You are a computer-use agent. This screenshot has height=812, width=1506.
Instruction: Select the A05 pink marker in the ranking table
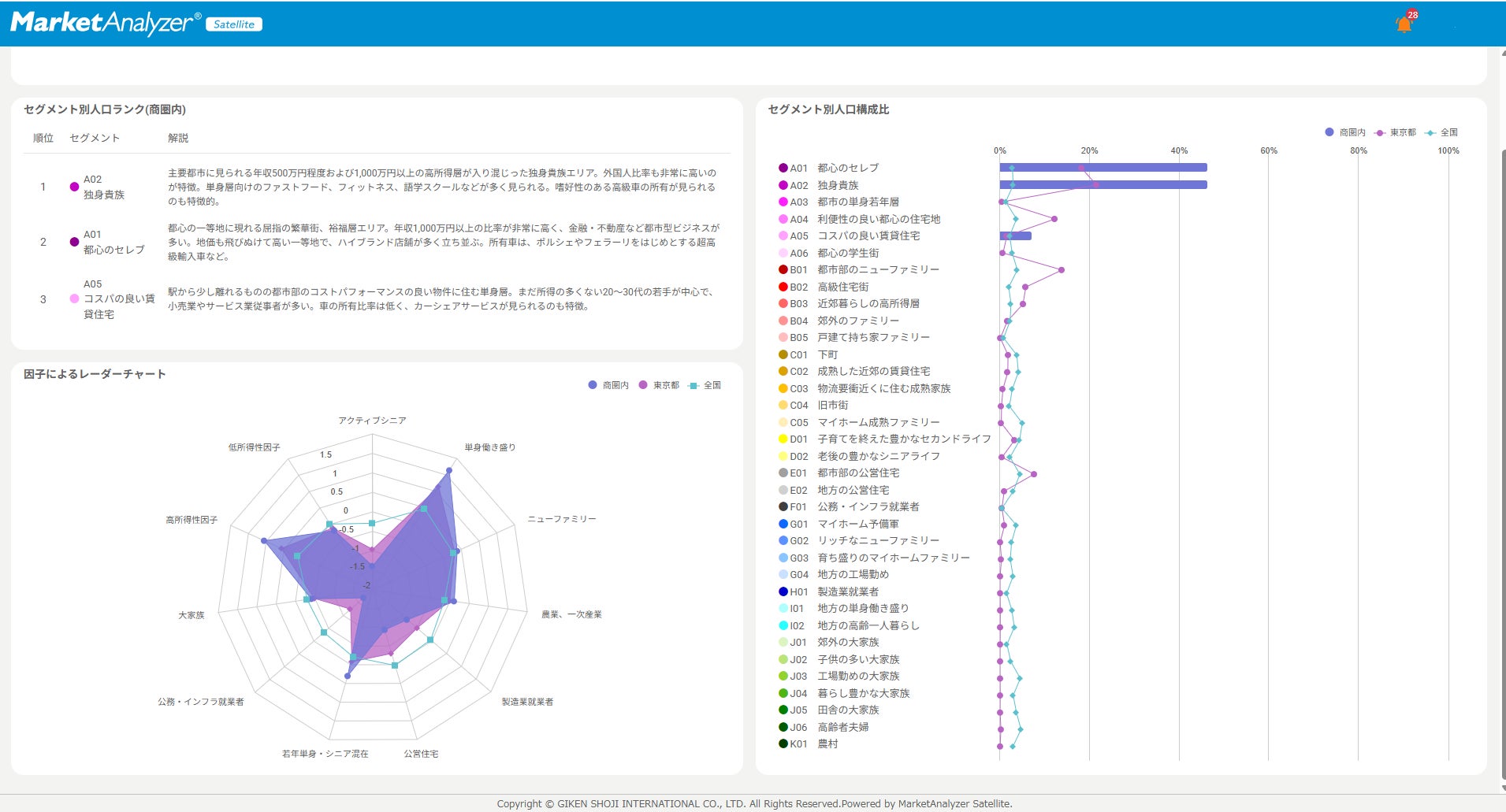pos(74,298)
